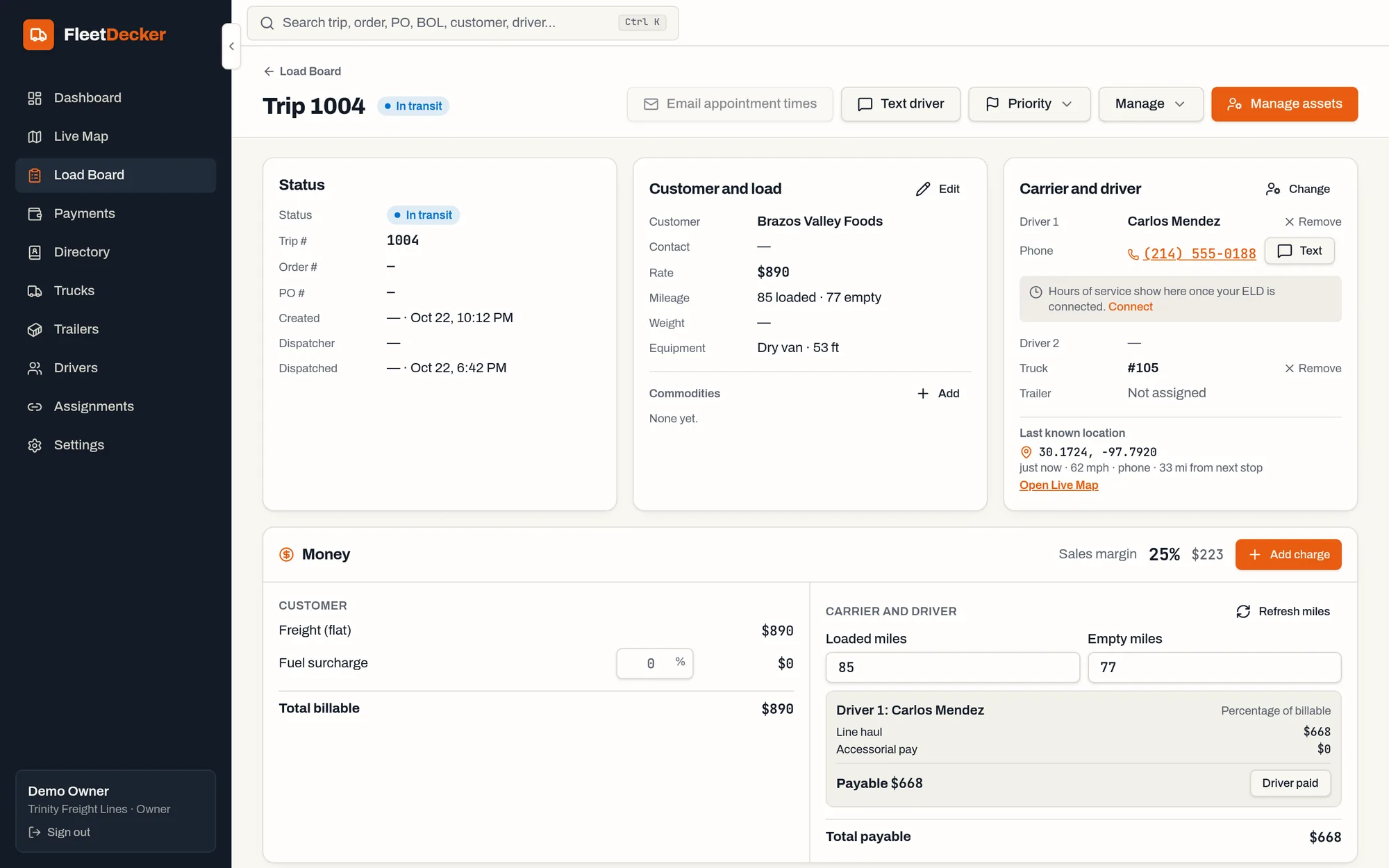1389x868 pixels.
Task: Focus the search trip, order, PO field
Action: pyautogui.click(x=463, y=23)
